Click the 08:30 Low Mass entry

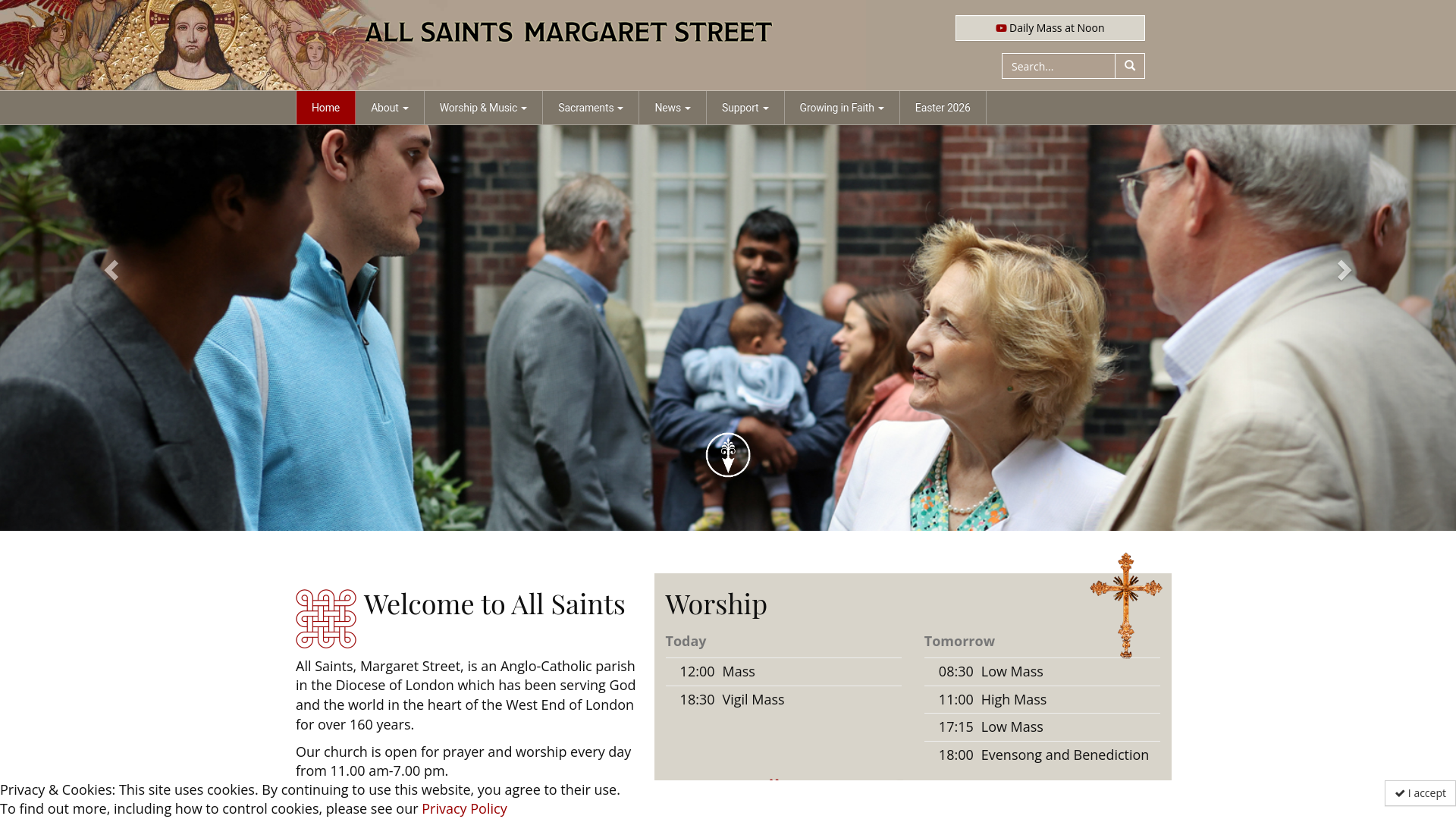(x=1042, y=672)
